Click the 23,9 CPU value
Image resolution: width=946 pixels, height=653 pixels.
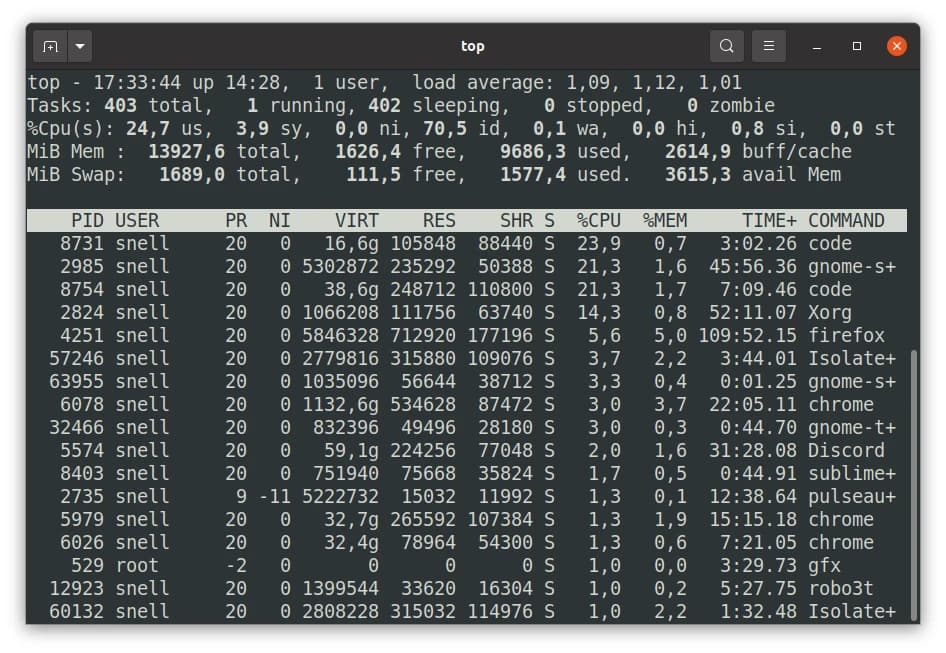pos(598,243)
